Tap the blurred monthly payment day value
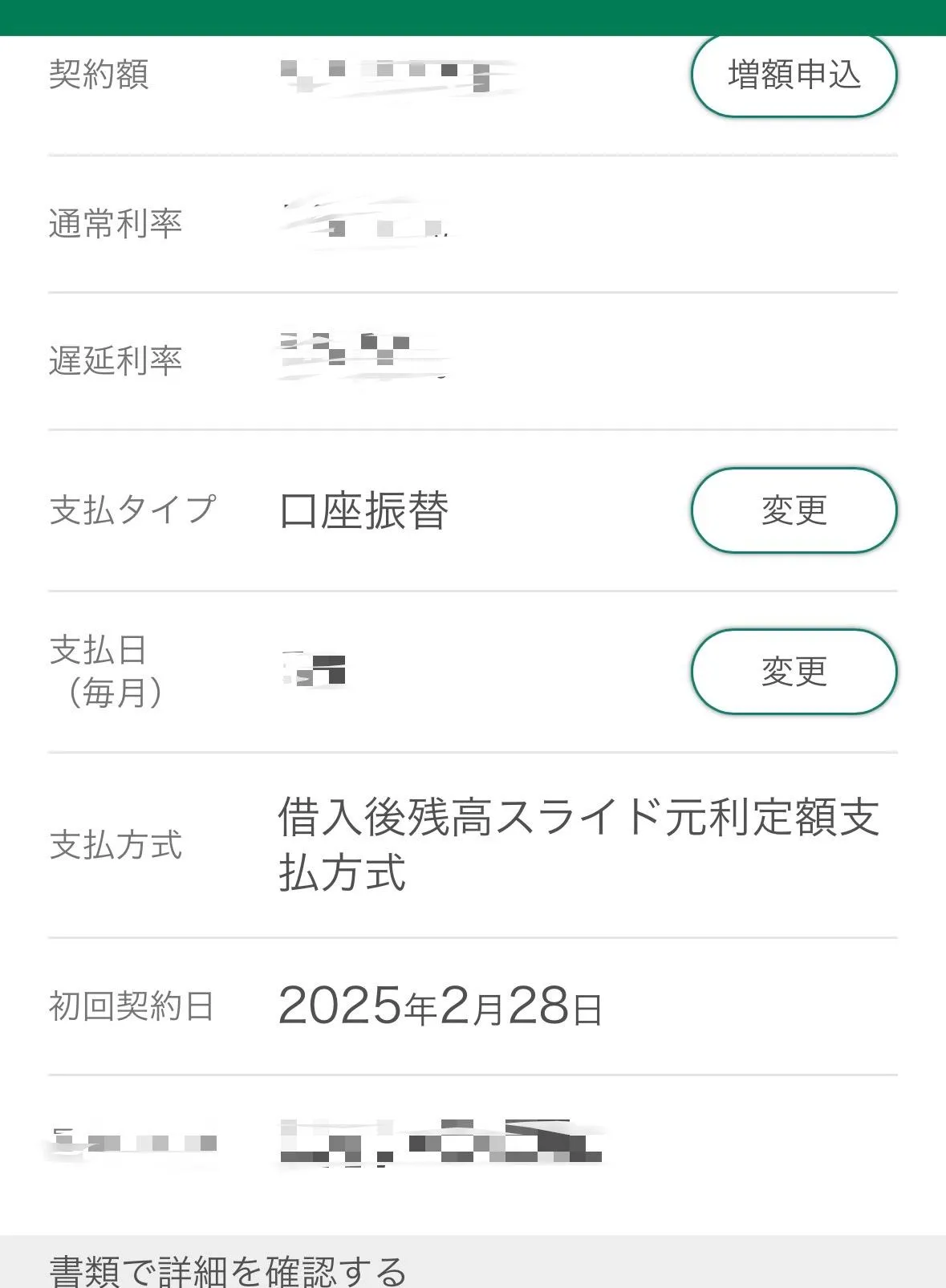Screen dimensions: 946x1288 click(315, 670)
